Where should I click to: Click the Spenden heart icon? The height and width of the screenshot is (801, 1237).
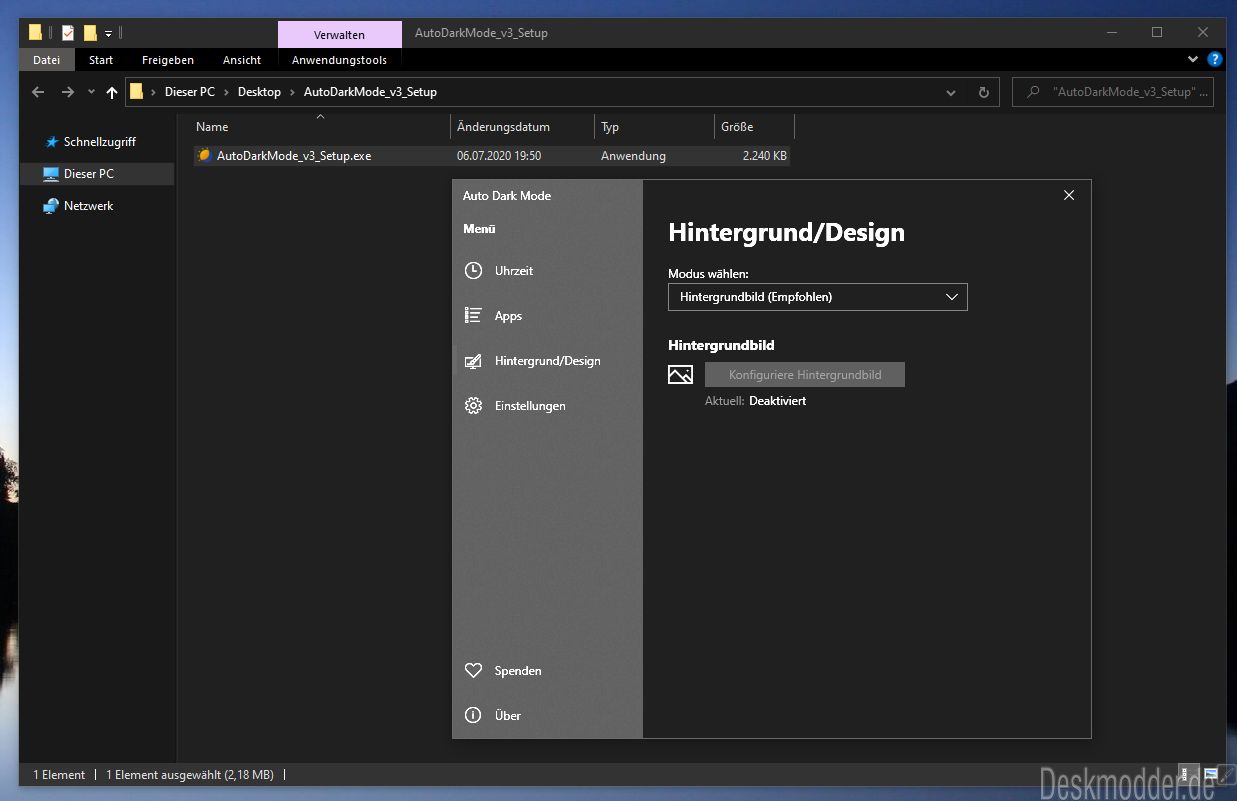click(474, 671)
